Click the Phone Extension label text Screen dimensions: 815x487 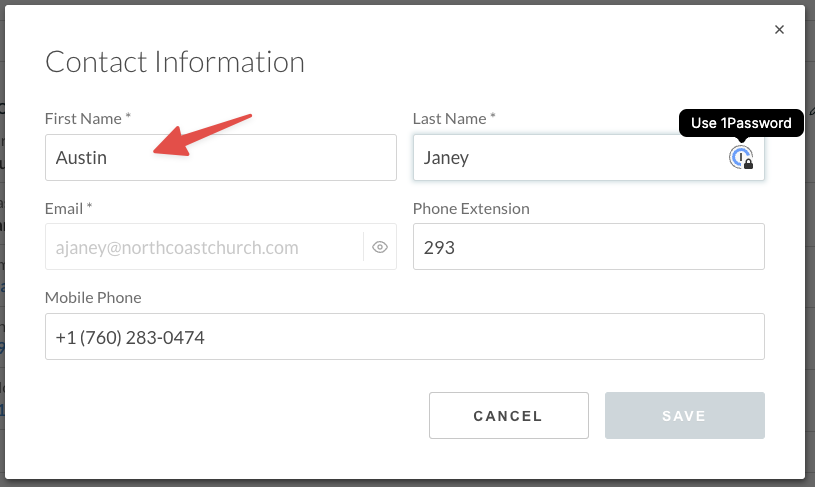coord(471,208)
